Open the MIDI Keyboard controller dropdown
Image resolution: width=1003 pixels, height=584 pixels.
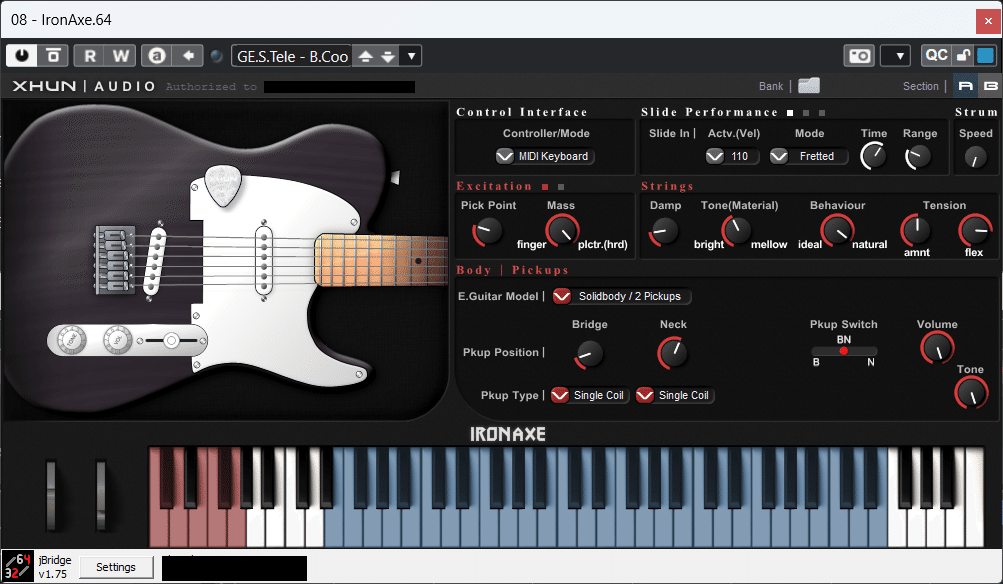544,156
